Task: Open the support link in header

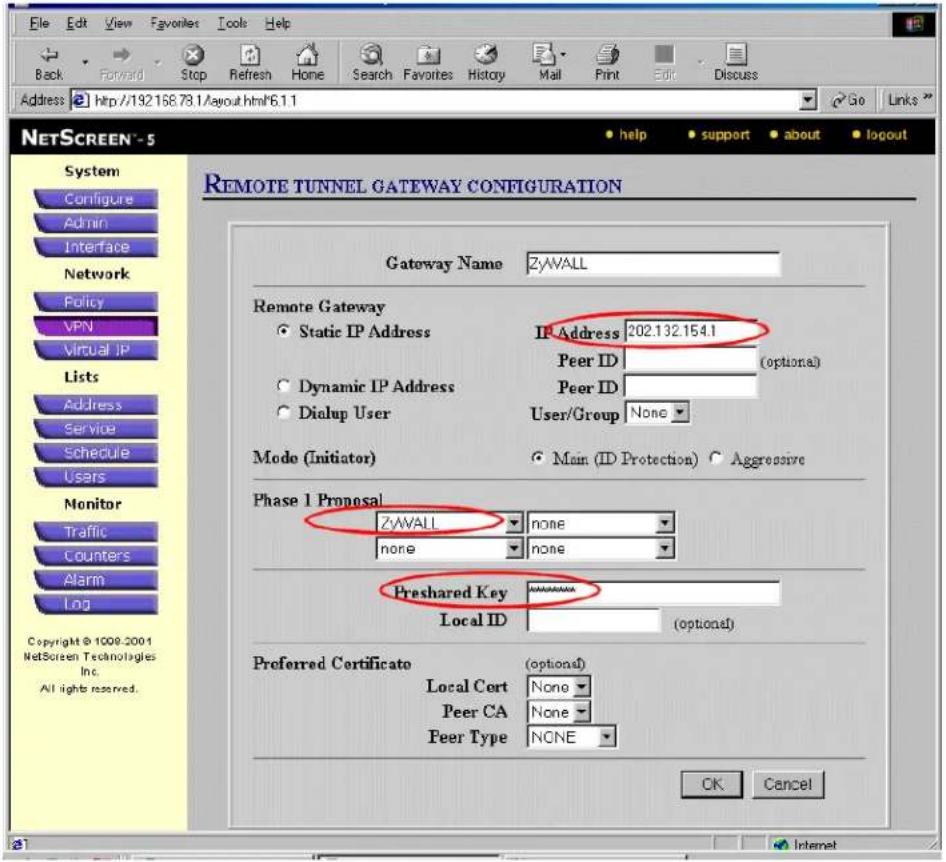Action: point(725,134)
